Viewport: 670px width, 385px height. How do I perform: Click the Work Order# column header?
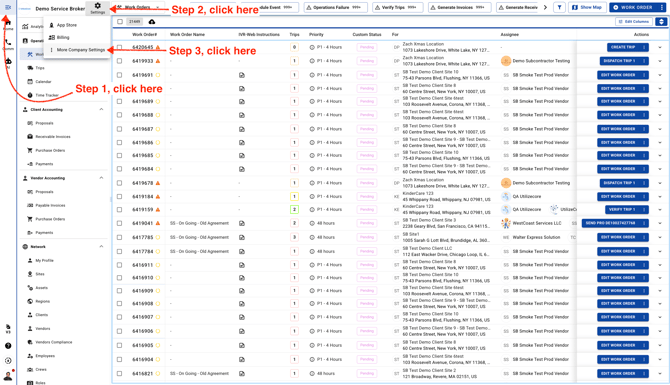click(x=144, y=35)
